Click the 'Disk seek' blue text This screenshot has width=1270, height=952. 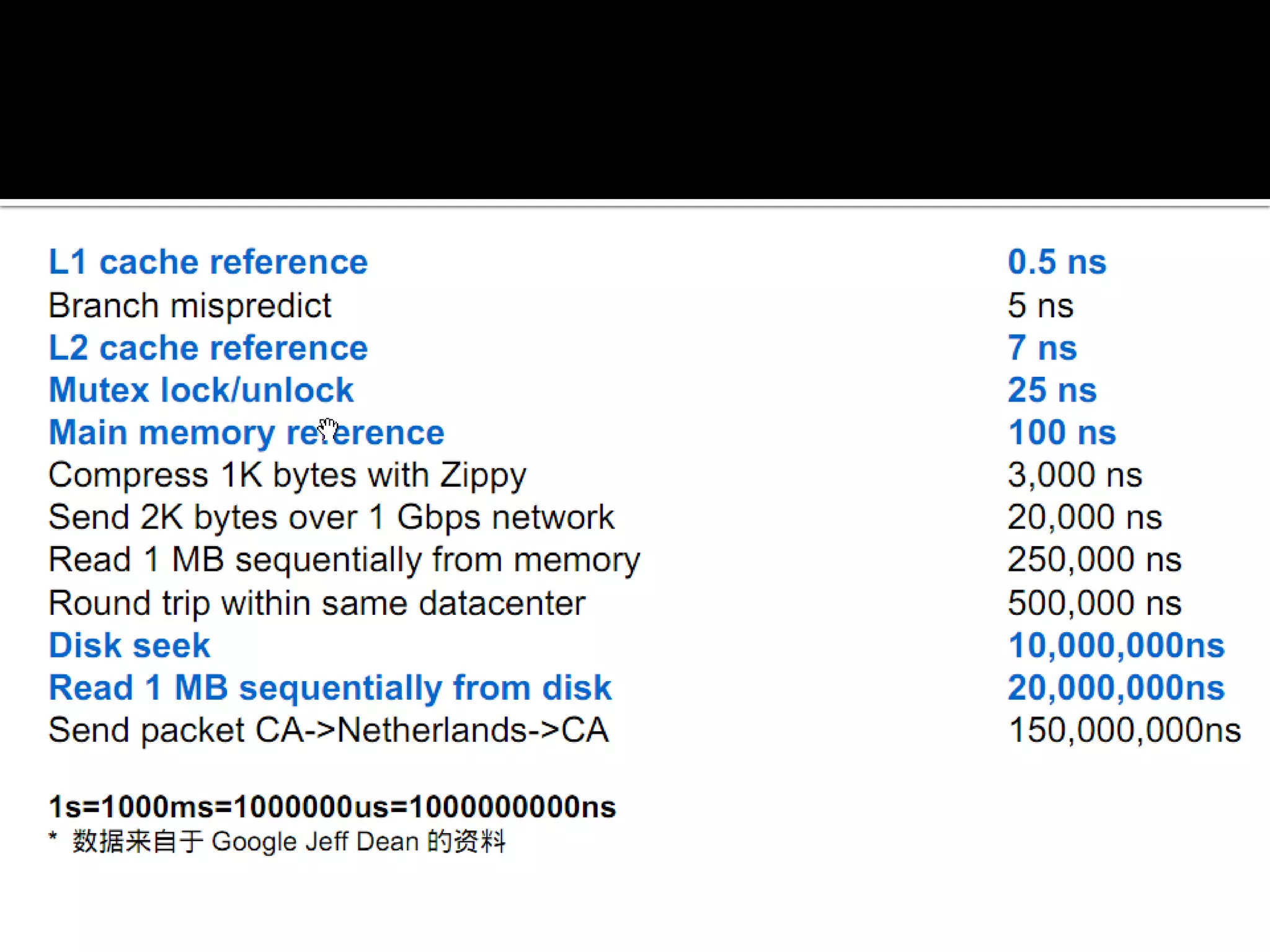[129, 645]
